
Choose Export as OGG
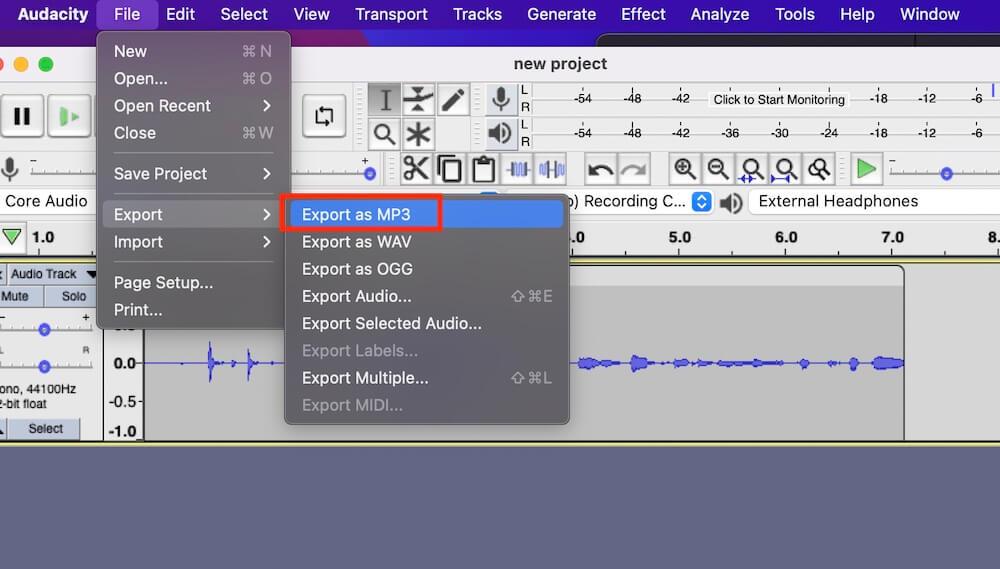point(426,269)
